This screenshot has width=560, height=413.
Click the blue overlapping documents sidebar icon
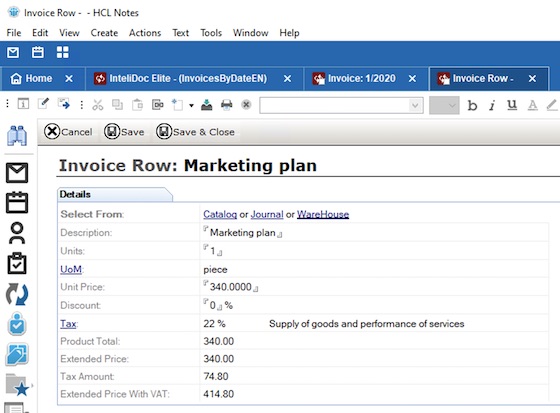(17, 354)
